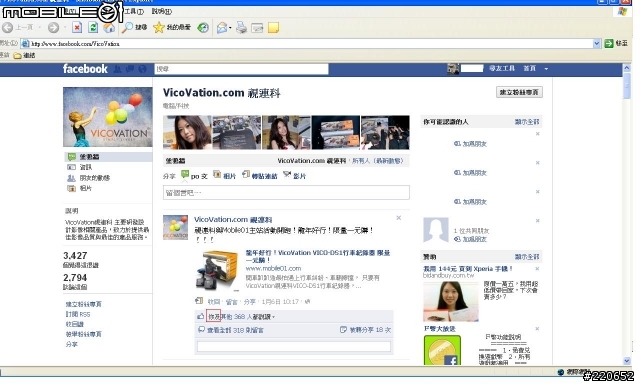Click 首頁 Home link in blue bar
The height and width of the screenshot is (384, 640).
pos(529,69)
